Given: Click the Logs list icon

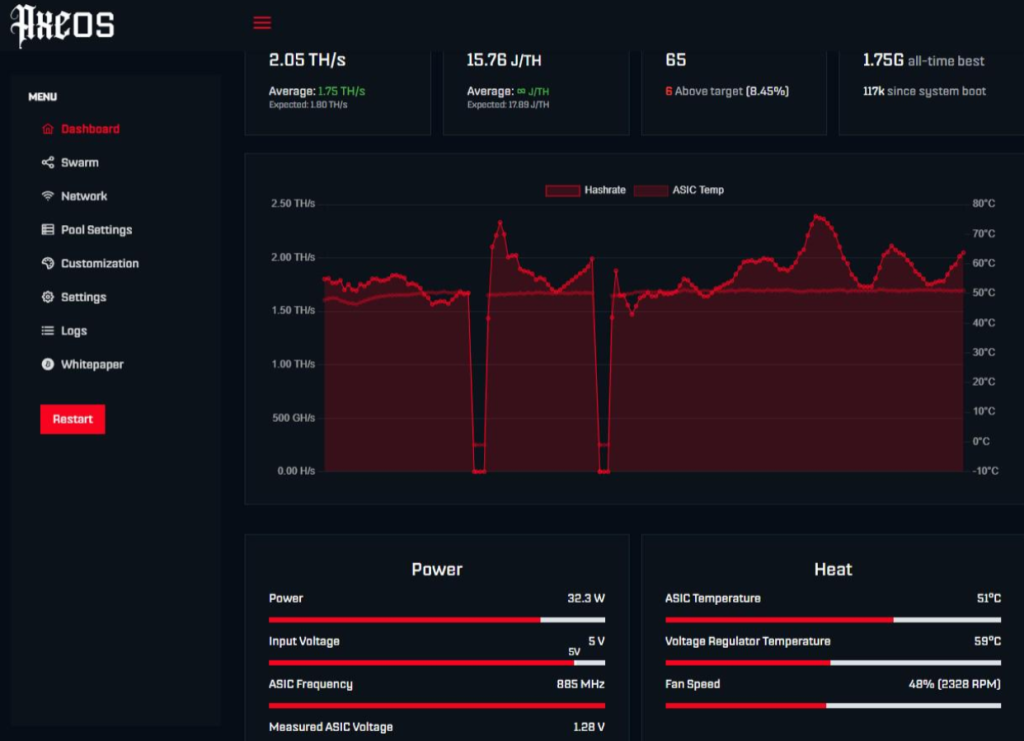Looking at the screenshot, I should [x=48, y=330].
